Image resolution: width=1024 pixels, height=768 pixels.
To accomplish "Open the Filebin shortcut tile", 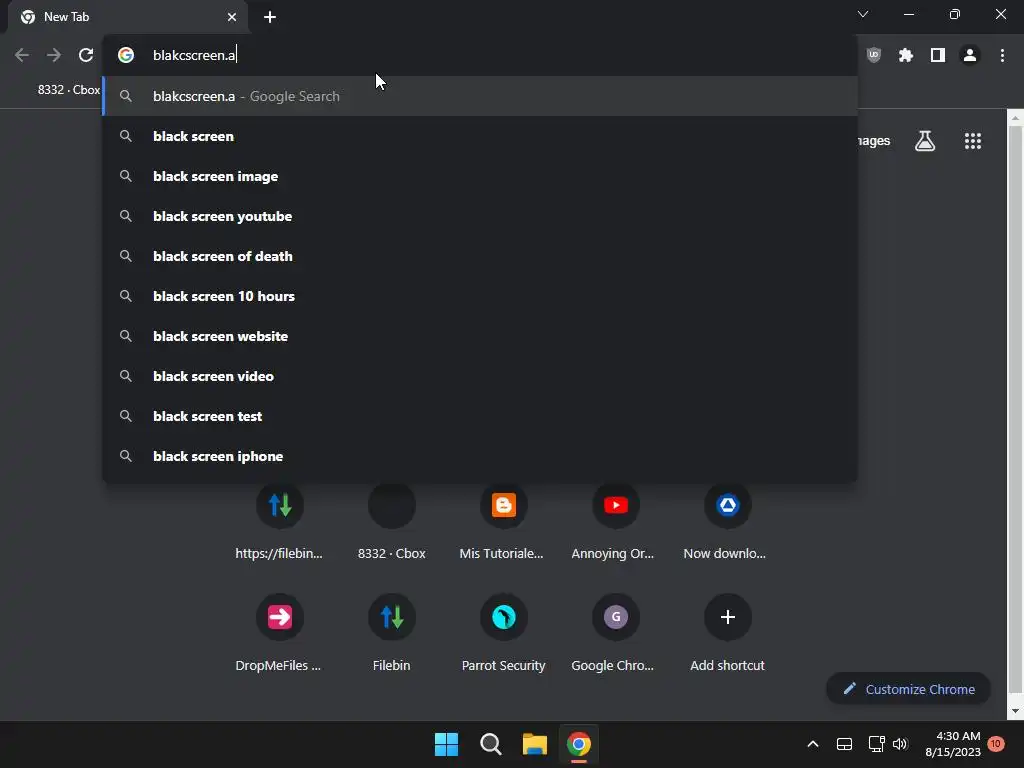I will (x=391, y=633).
